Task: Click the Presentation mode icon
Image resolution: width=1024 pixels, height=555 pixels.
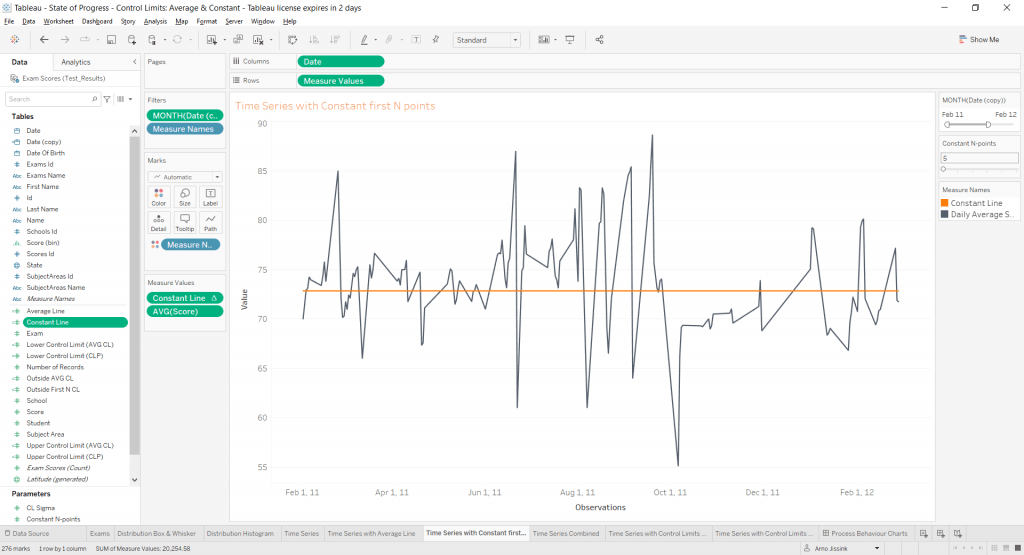Action: [x=570, y=40]
